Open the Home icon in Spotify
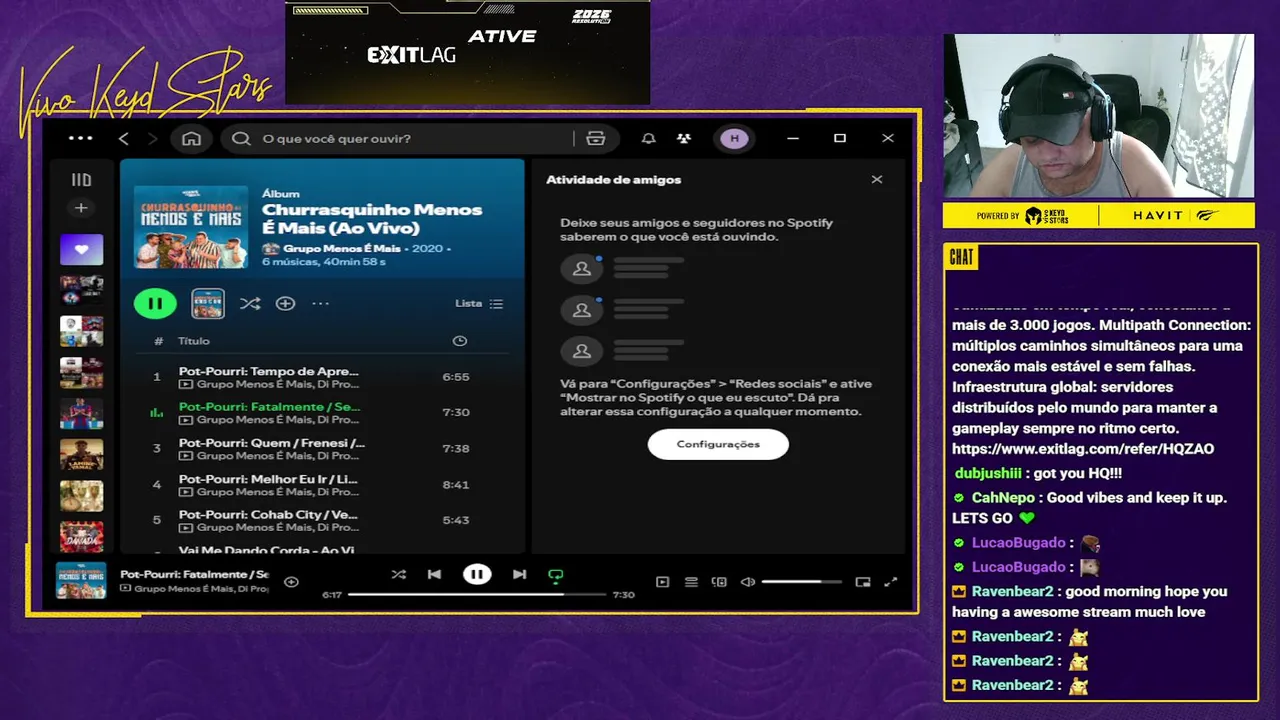Image resolution: width=1280 pixels, height=720 pixels. coord(191,138)
